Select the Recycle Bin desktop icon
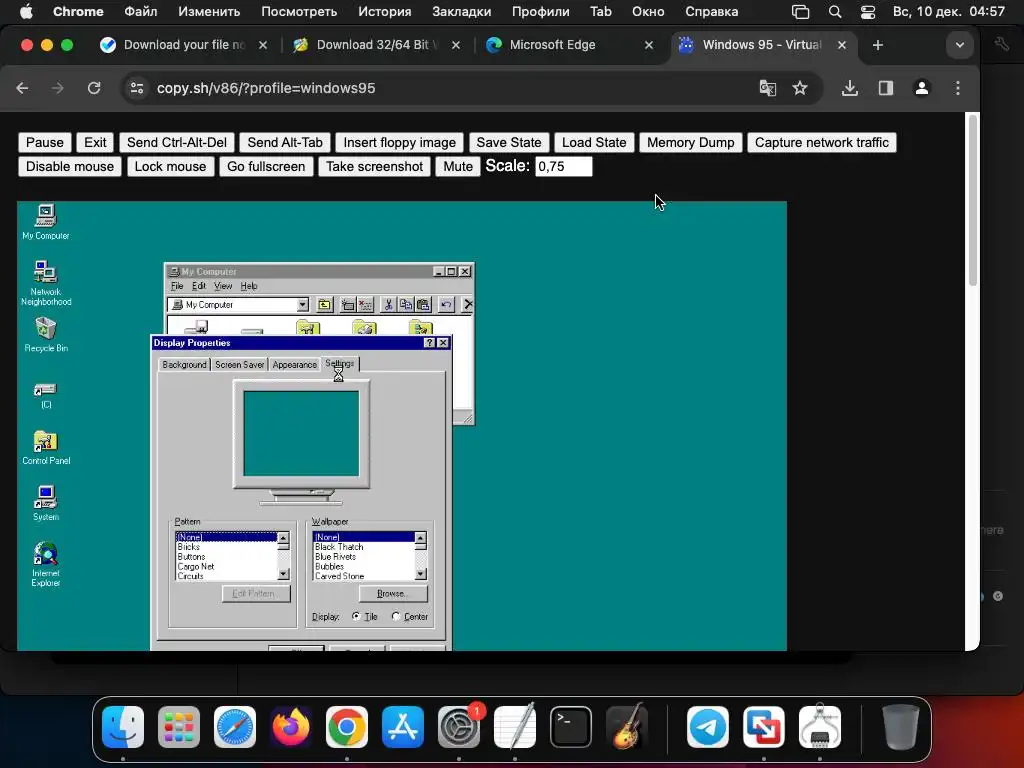This screenshot has width=1024, height=768. point(46,334)
